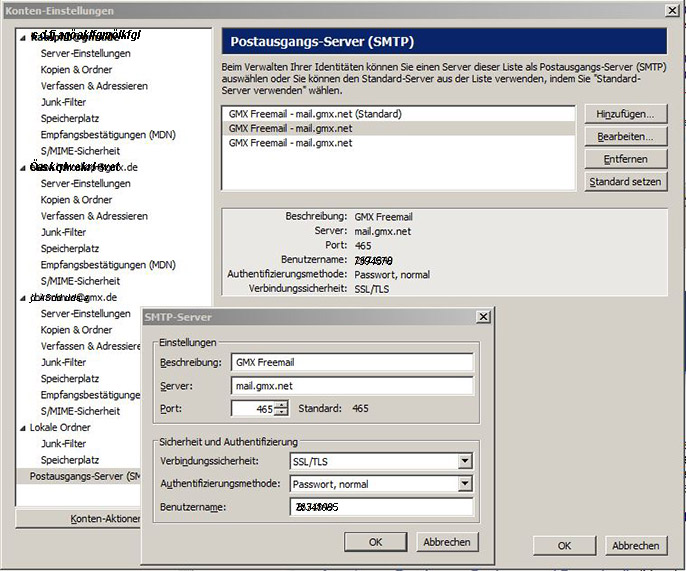686x571 pixels.
Task: Click the Beschreibung input field
Action: [x=351, y=363]
